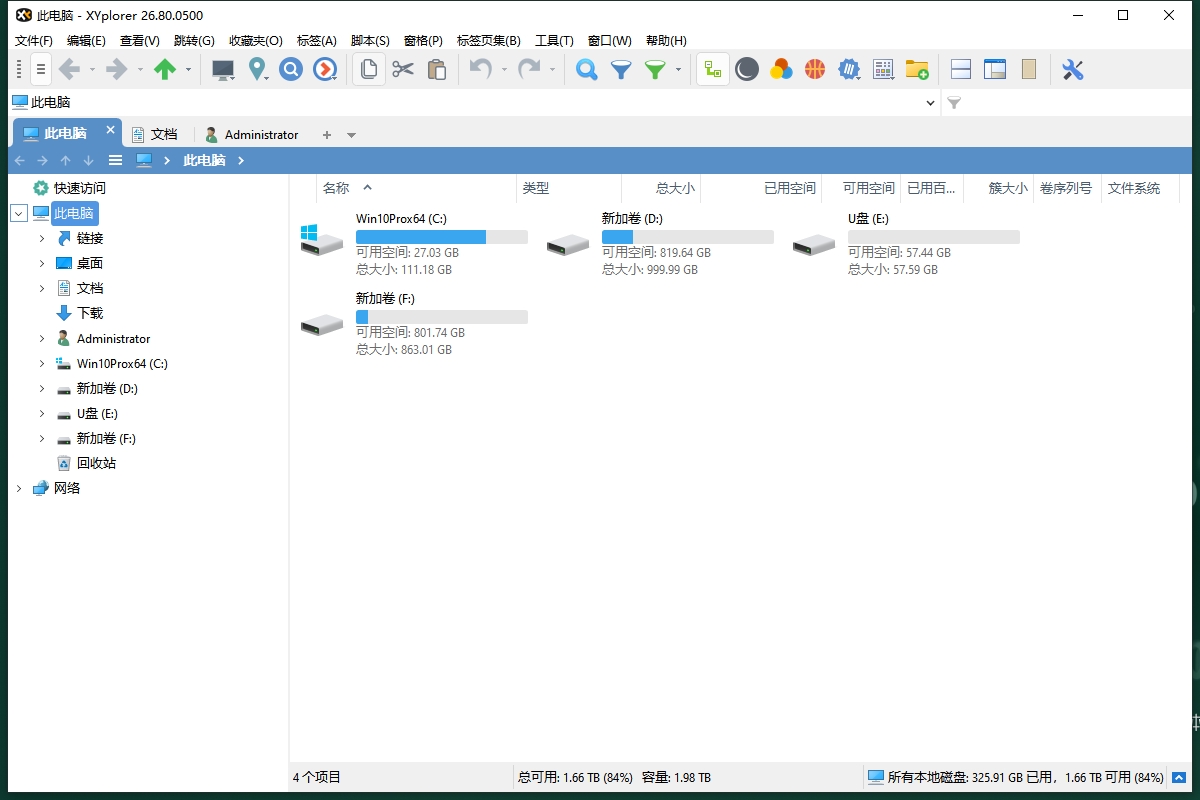Click the map pin Hotlist icon
The image size is (1200, 800).
pyautogui.click(x=258, y=69)
